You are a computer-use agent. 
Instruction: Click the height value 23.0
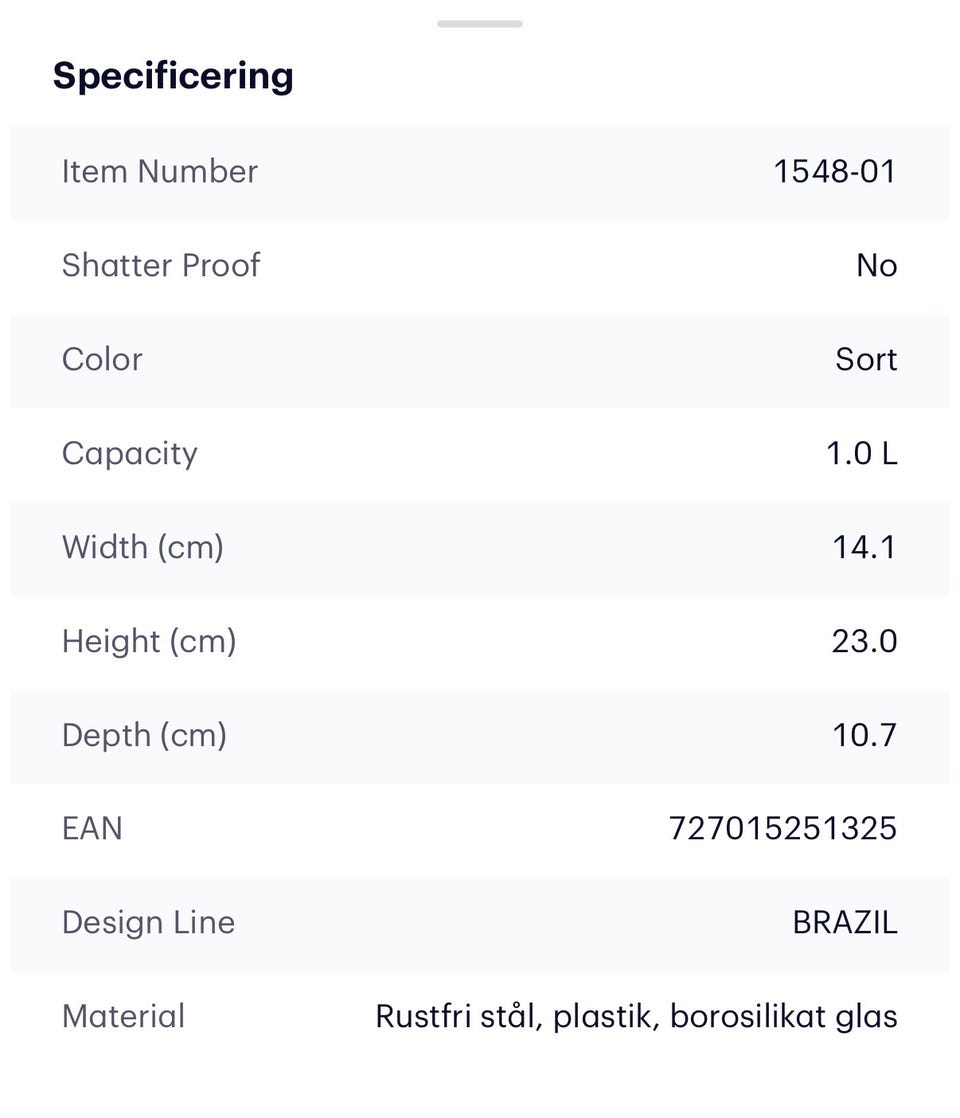click(x=864, y=642)
